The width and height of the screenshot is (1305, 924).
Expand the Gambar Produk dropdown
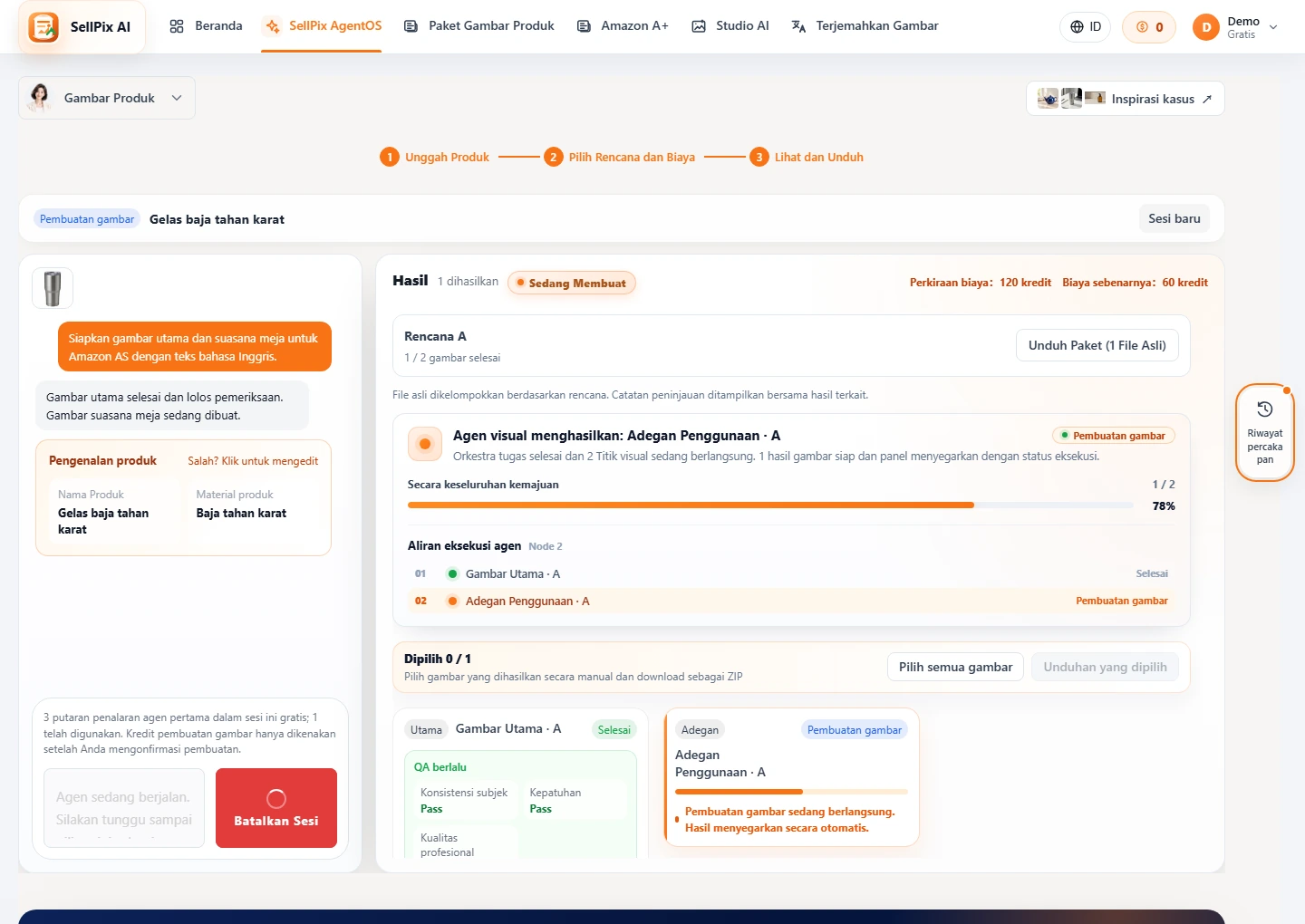[107, 98]
